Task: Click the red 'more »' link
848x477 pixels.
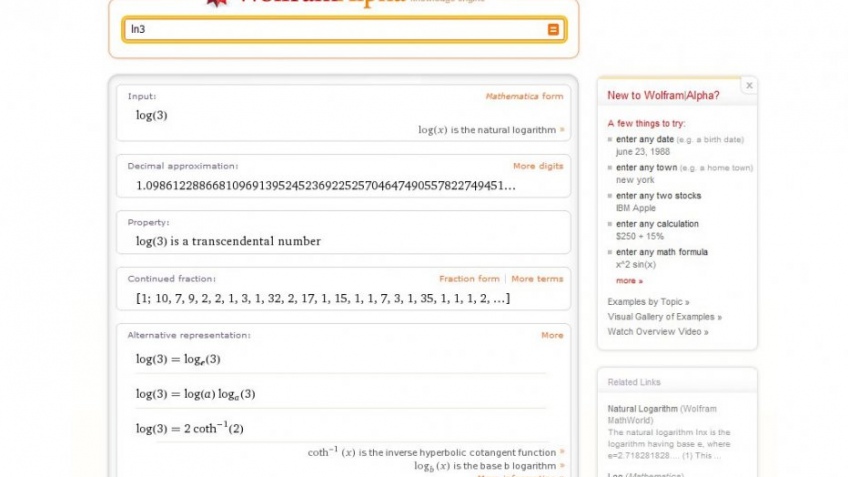Action: (x=629, y=281)
